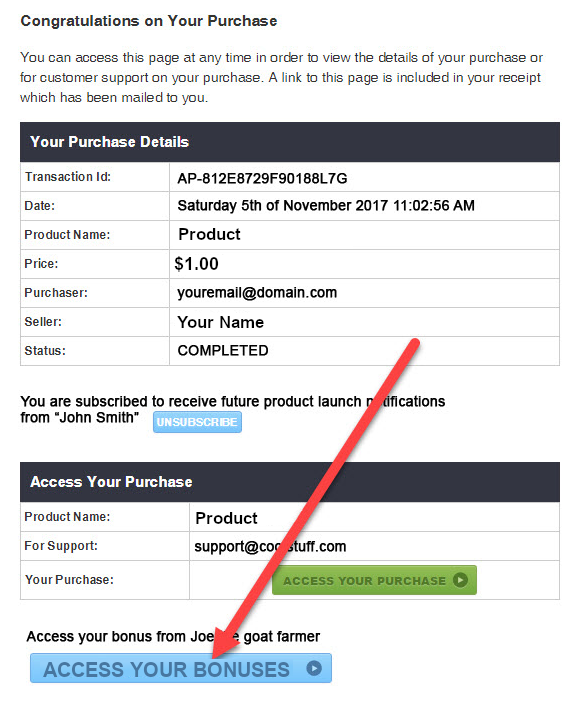Image resolution: width=588 pixels, height=706 pixels.
Task: Click the Product name in access section
Action: pos(226,518)
